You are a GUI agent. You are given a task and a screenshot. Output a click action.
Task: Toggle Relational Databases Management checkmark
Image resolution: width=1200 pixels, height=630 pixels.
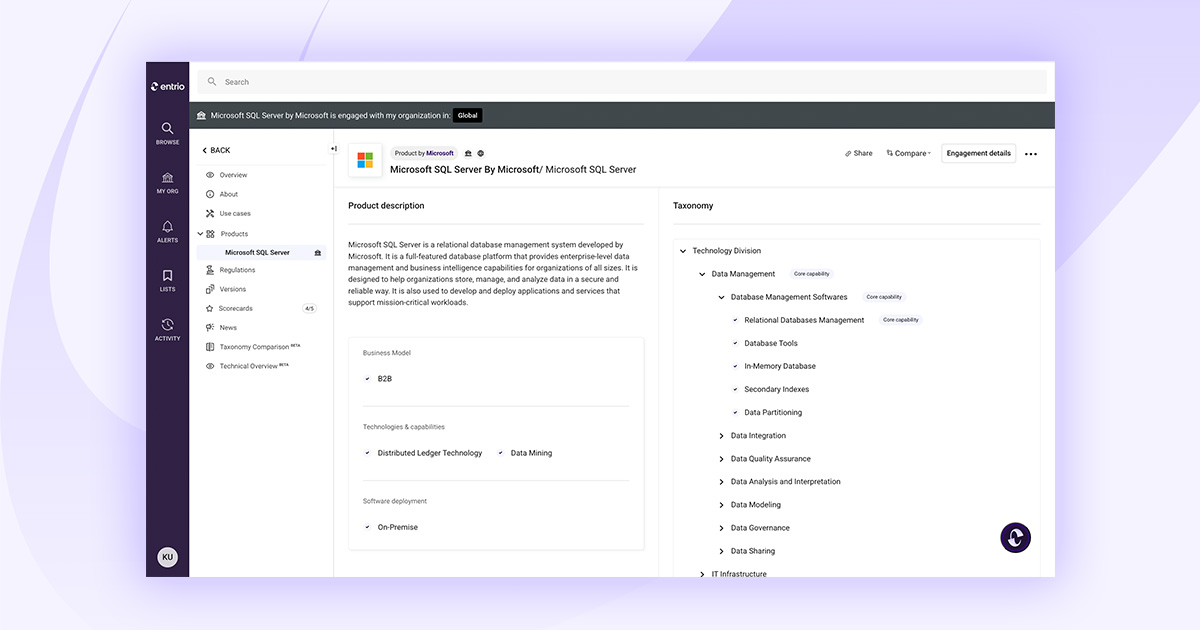coord(735,320)
